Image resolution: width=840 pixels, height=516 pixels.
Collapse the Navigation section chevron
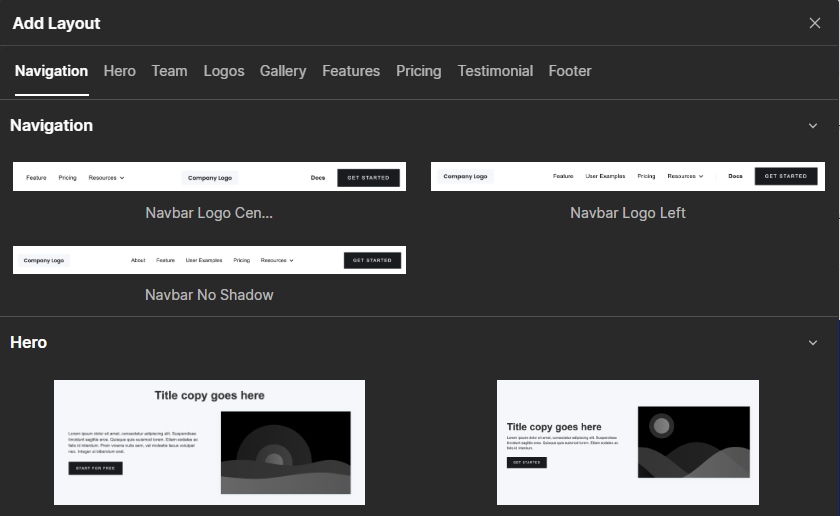(x=813, y=126)
